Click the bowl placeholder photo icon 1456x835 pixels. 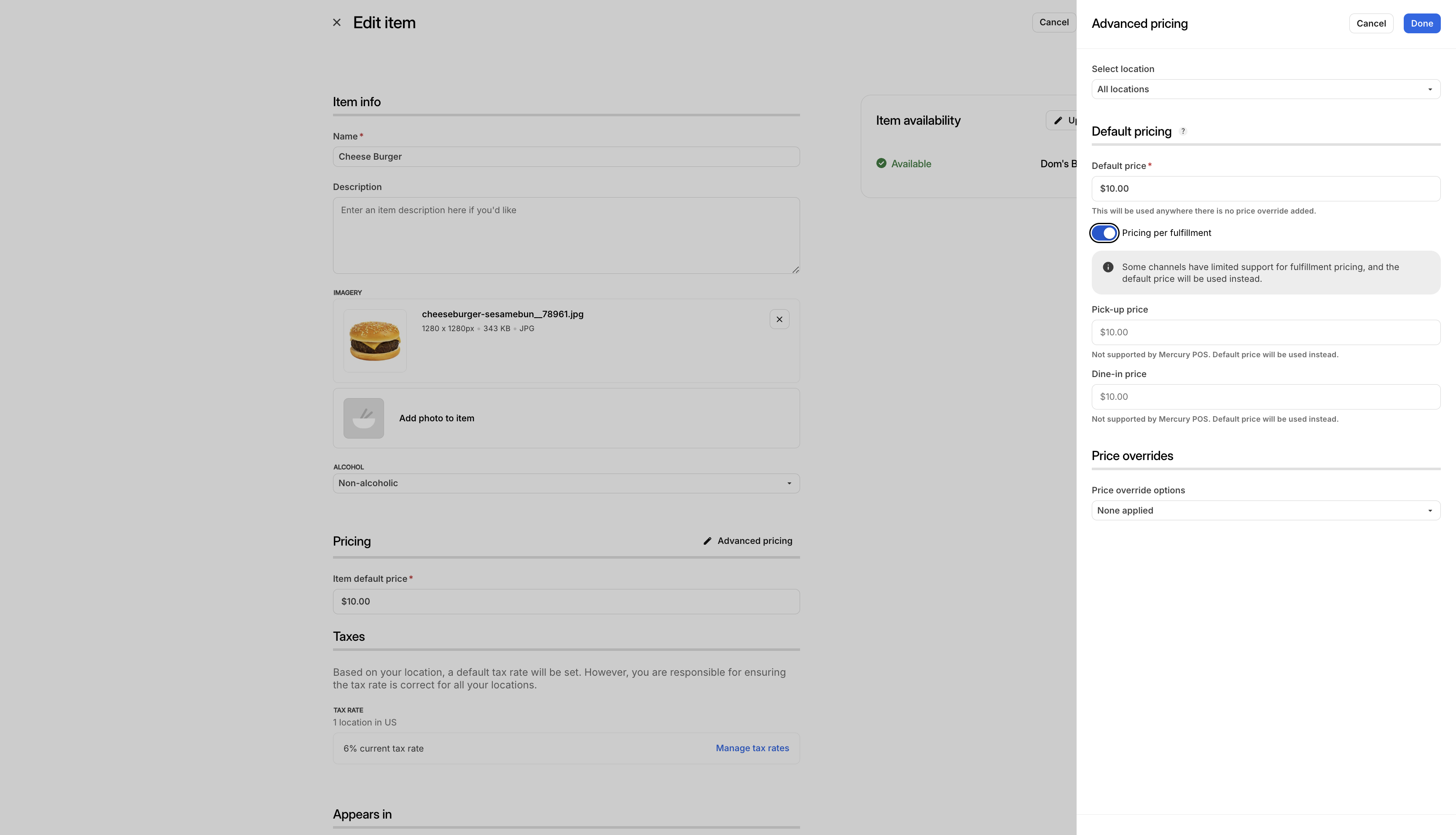pyautogui.click(x=364, y=418)
